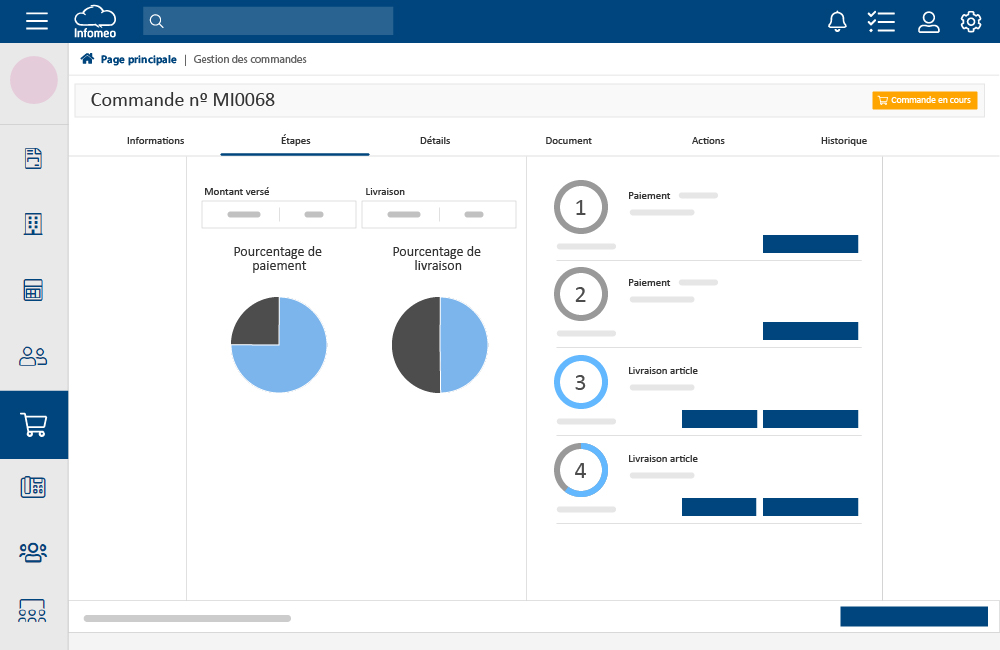Switch to the Détails tab
Viewport: 1000px width, 650px height.
[435, 141]
